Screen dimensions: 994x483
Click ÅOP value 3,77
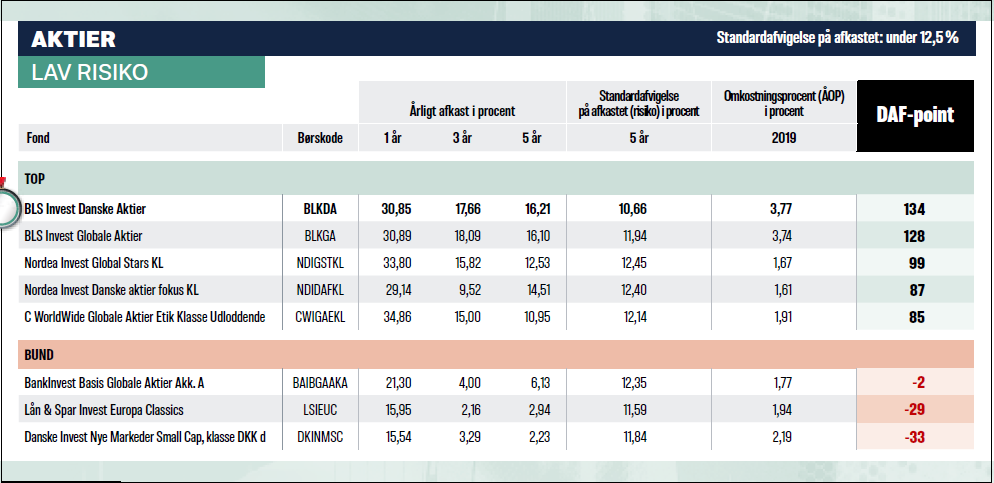click(x=782, y=209)
